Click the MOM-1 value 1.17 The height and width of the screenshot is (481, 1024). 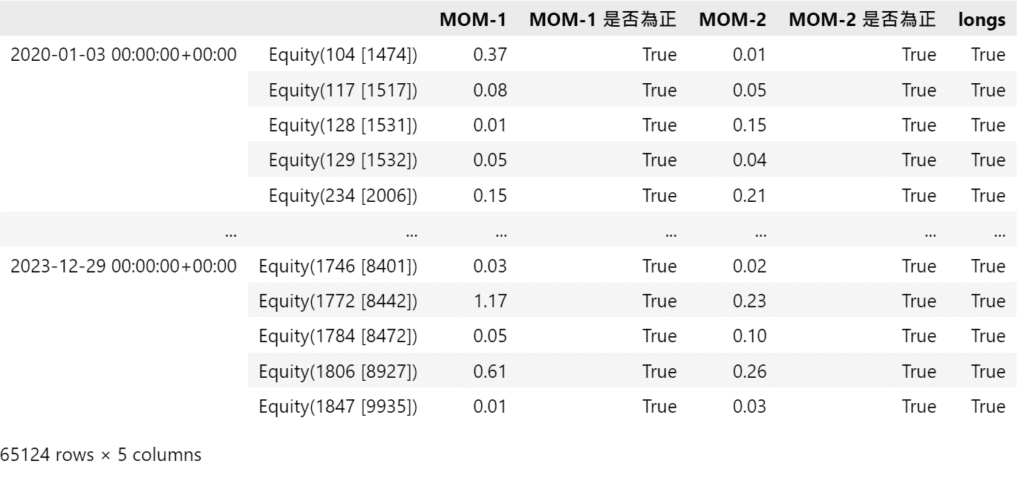[x=490, y=301]
